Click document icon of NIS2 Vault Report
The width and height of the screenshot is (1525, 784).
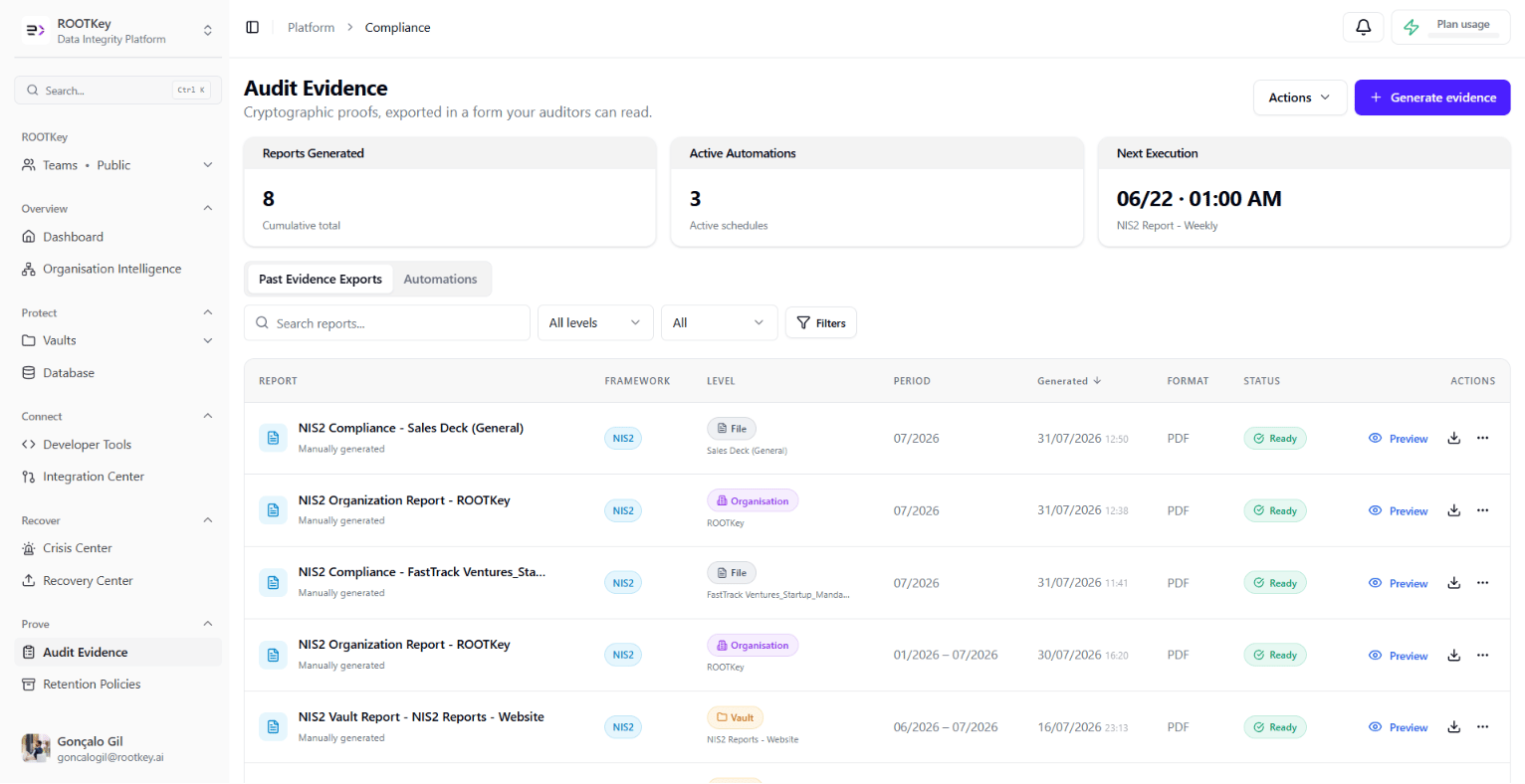[x=273, y=727]
